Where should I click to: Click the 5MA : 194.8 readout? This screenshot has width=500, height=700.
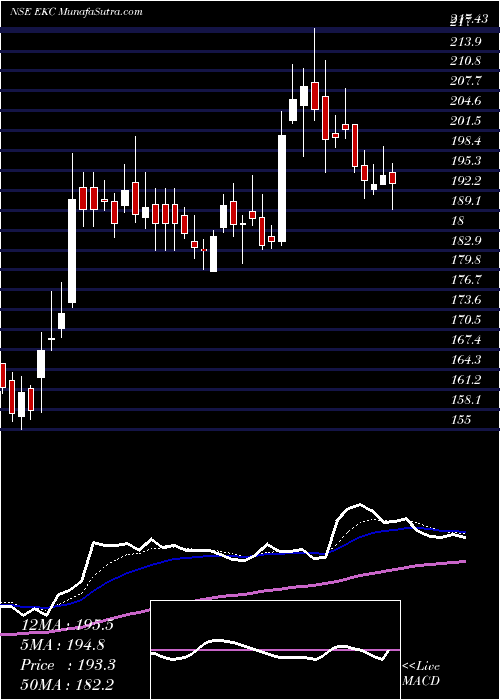point(64,645)
